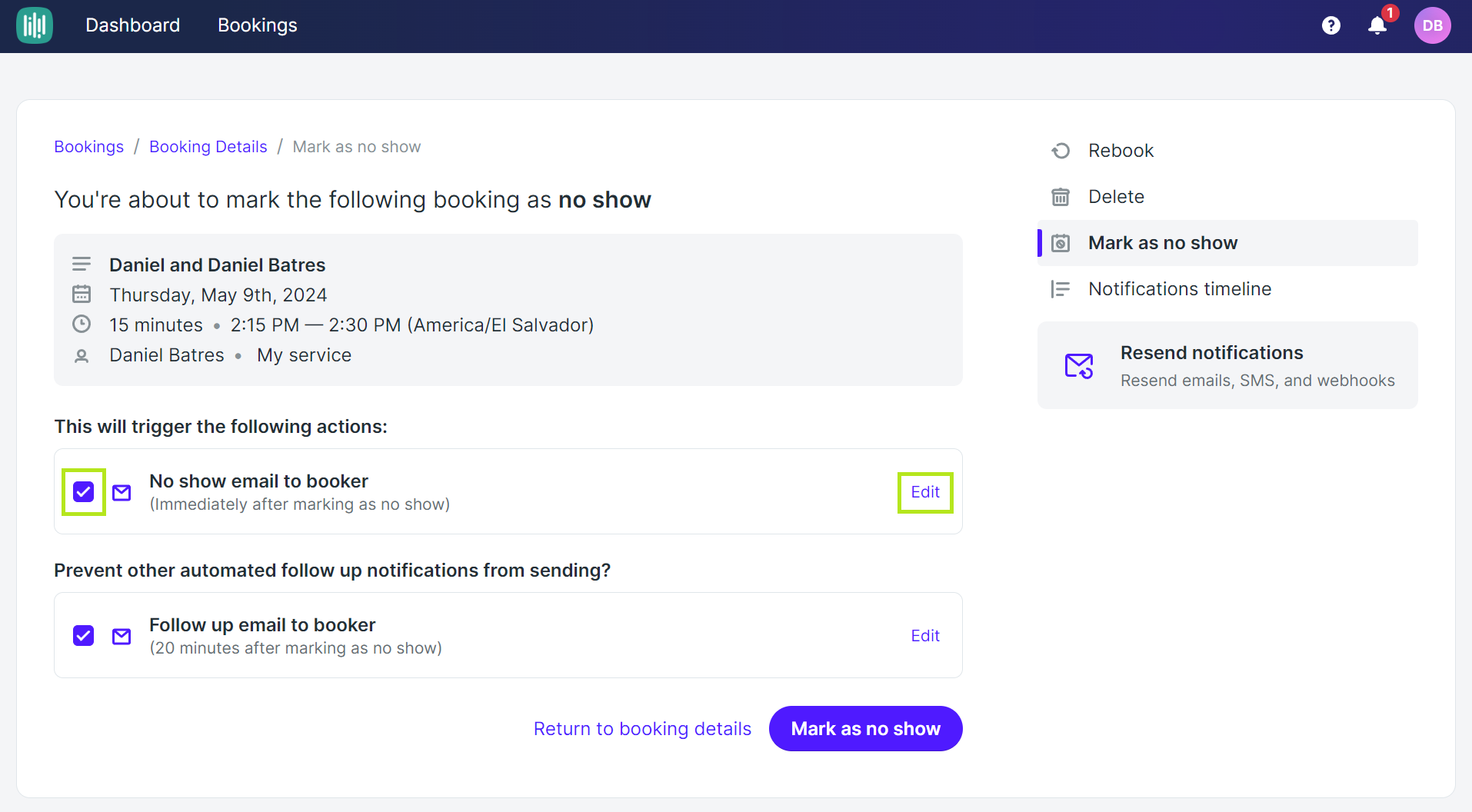The width and height of the screenshot is (1472, 812).
Task: Open the help question mark icon
Action: tap(1331, 25)
